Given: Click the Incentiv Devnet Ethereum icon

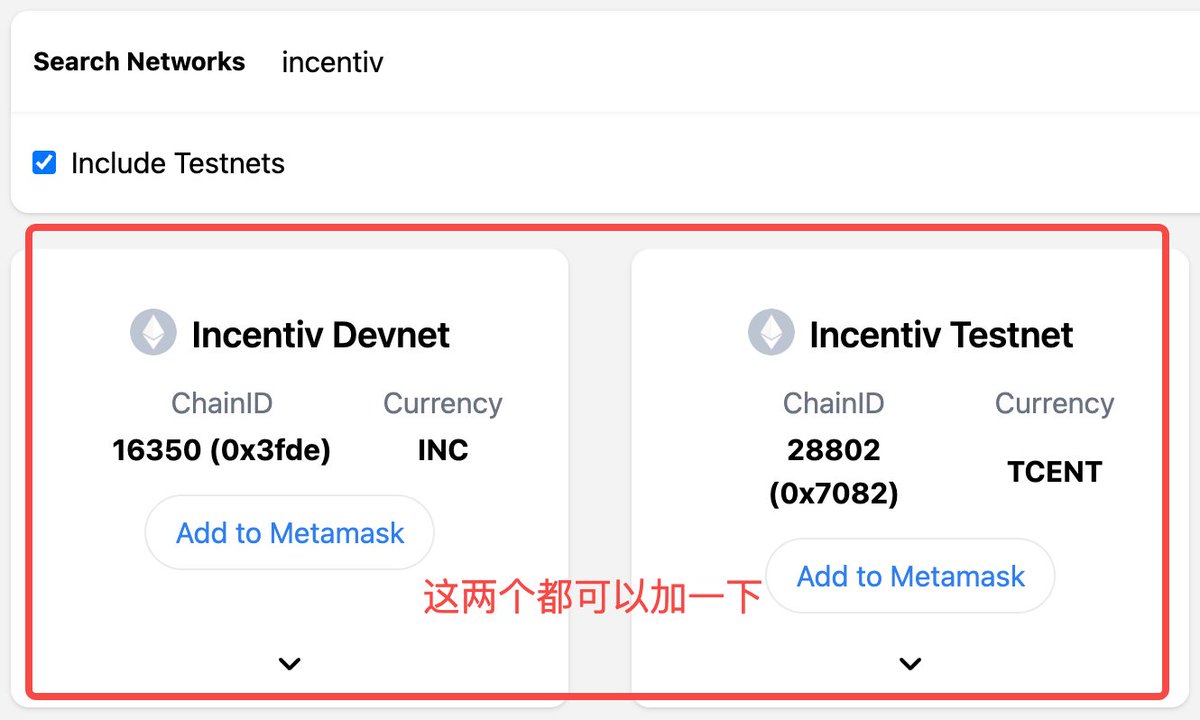Looking at the screenshot, I should [153, 333].
